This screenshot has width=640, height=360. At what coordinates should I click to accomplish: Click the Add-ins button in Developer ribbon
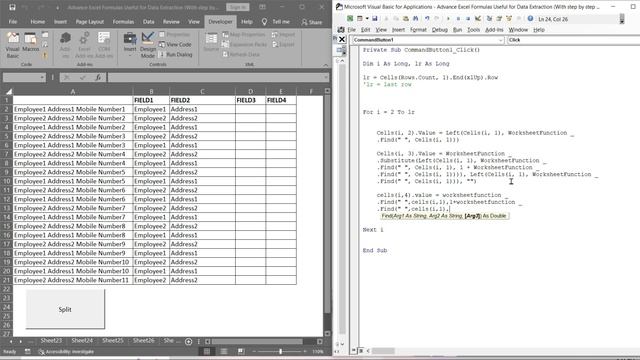tap(65, 45)
